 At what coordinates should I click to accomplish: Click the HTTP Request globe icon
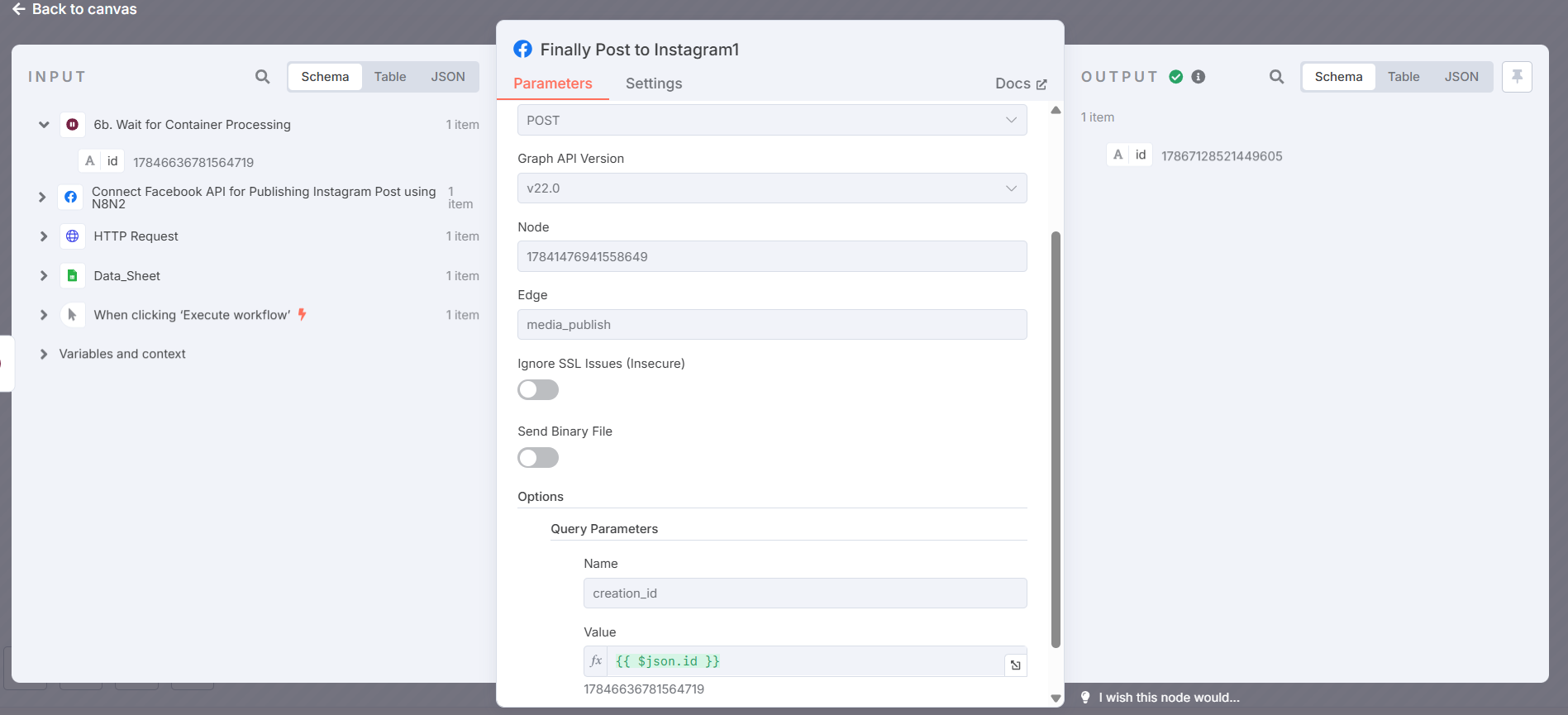73,236
